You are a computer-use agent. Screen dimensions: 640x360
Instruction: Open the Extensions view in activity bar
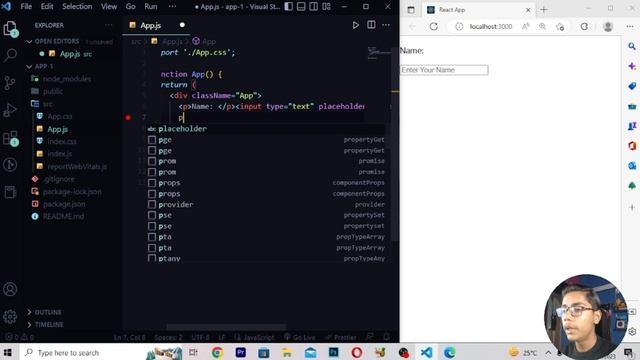click(11, 138)
